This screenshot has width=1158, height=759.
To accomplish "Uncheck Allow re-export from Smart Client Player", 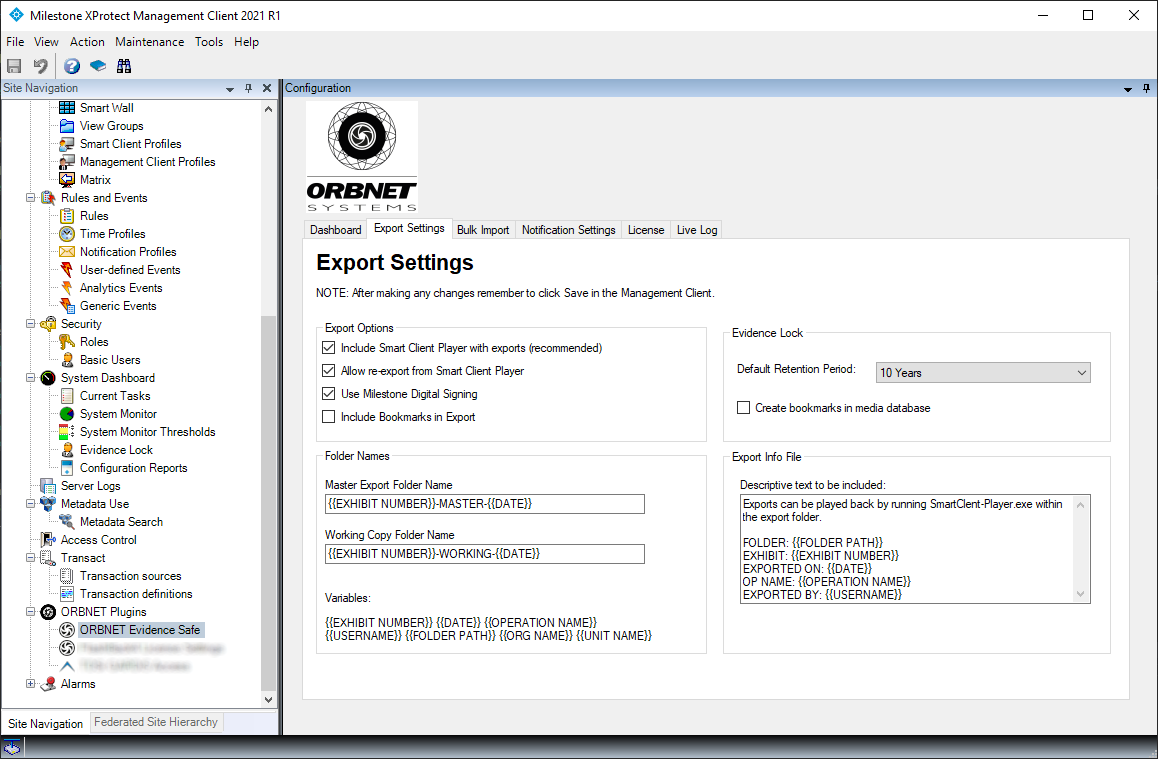I will [x=329, y=371].
